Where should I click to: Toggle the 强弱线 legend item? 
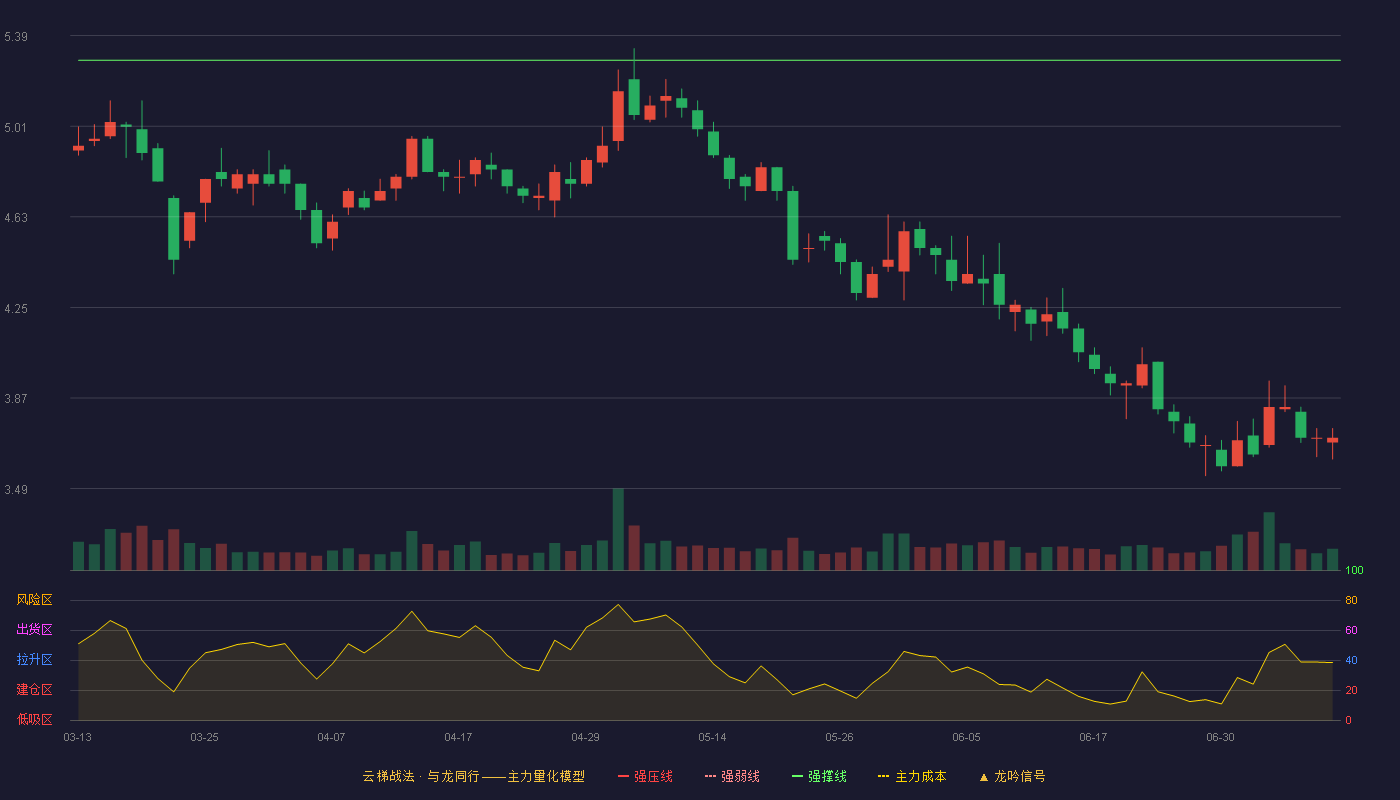coord(732,776)
